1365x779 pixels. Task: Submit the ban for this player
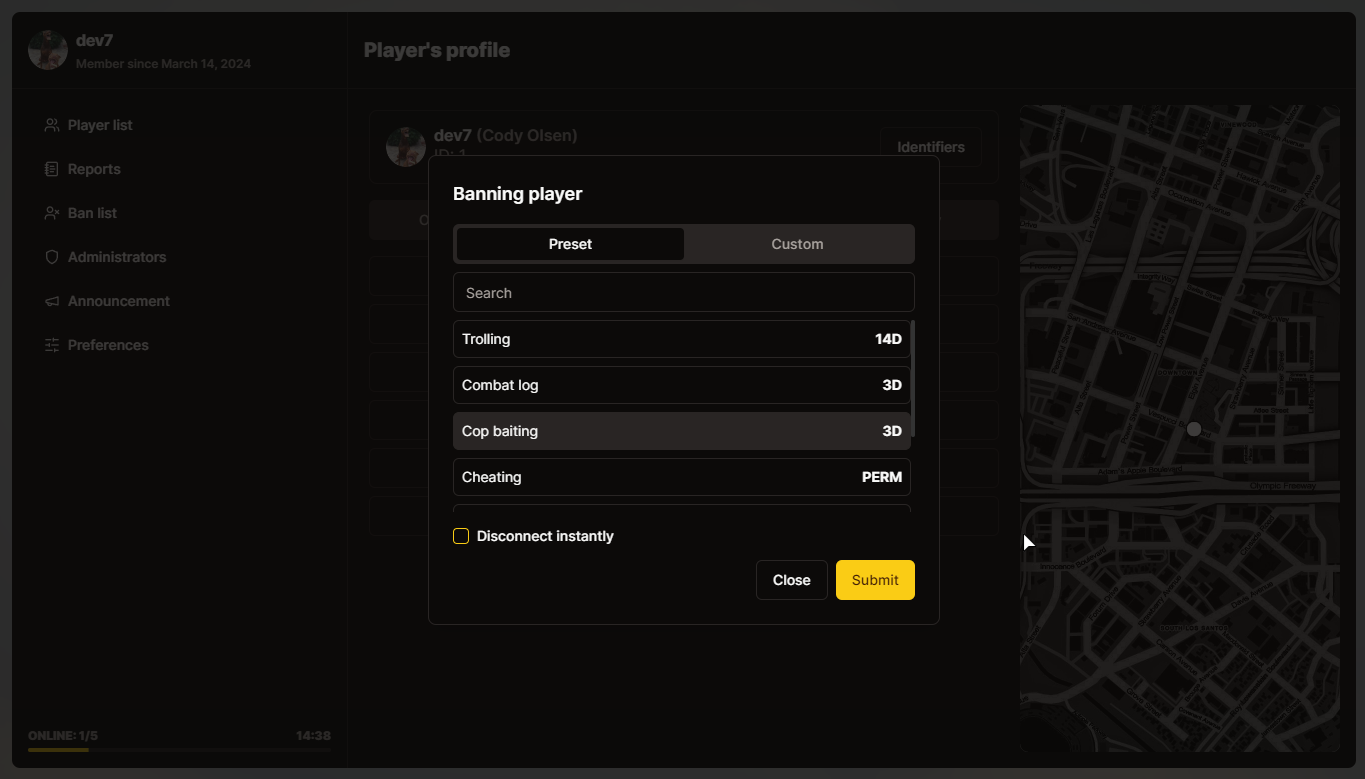click(874, 579)
